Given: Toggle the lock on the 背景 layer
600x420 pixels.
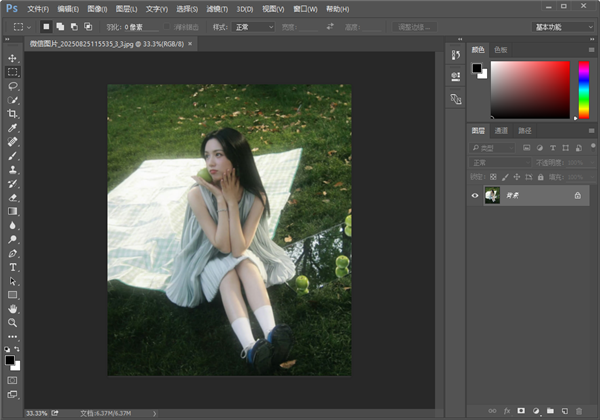Looking at the screenshot, I should click(577, 196).
